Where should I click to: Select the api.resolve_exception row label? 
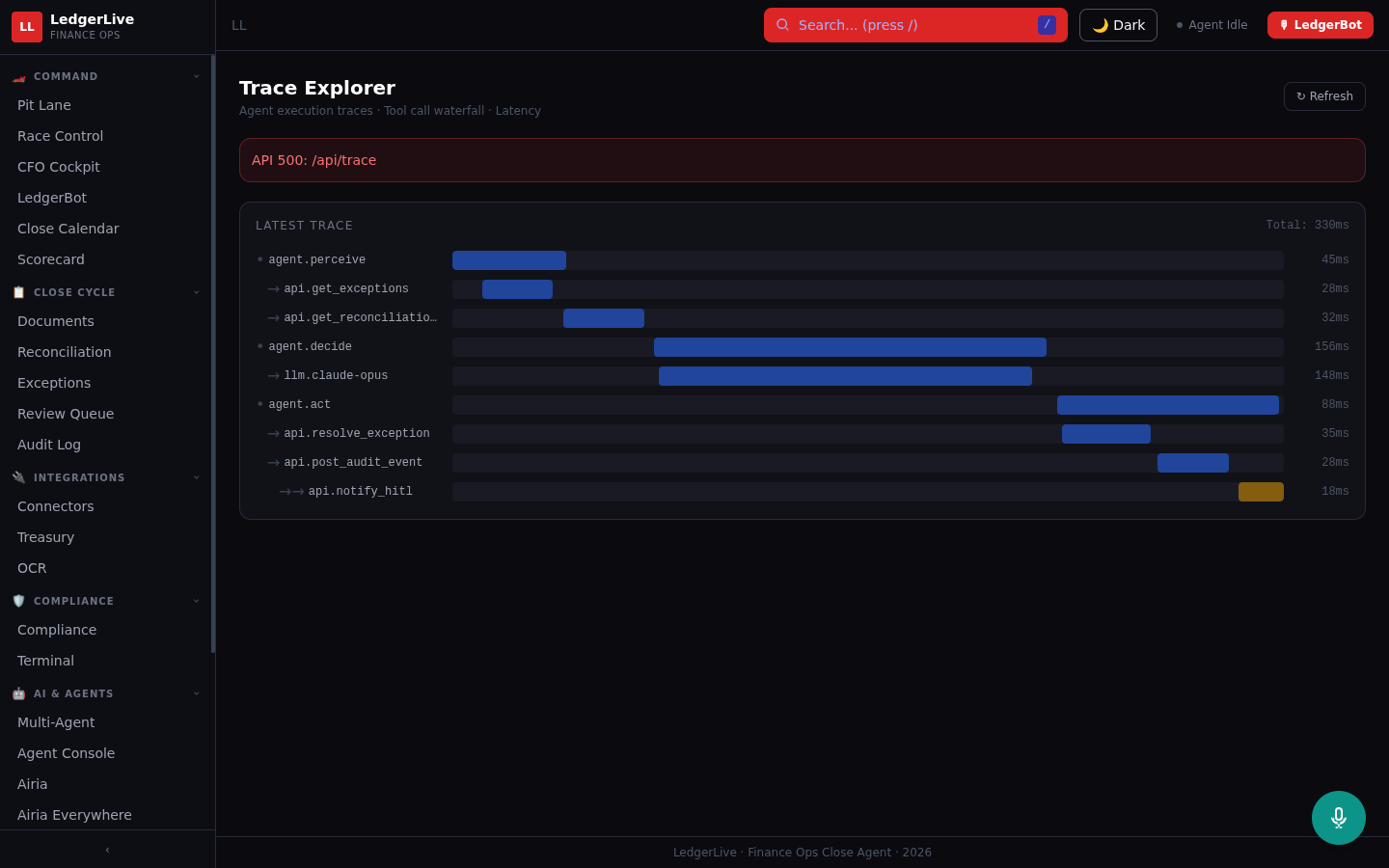[357, 434]
